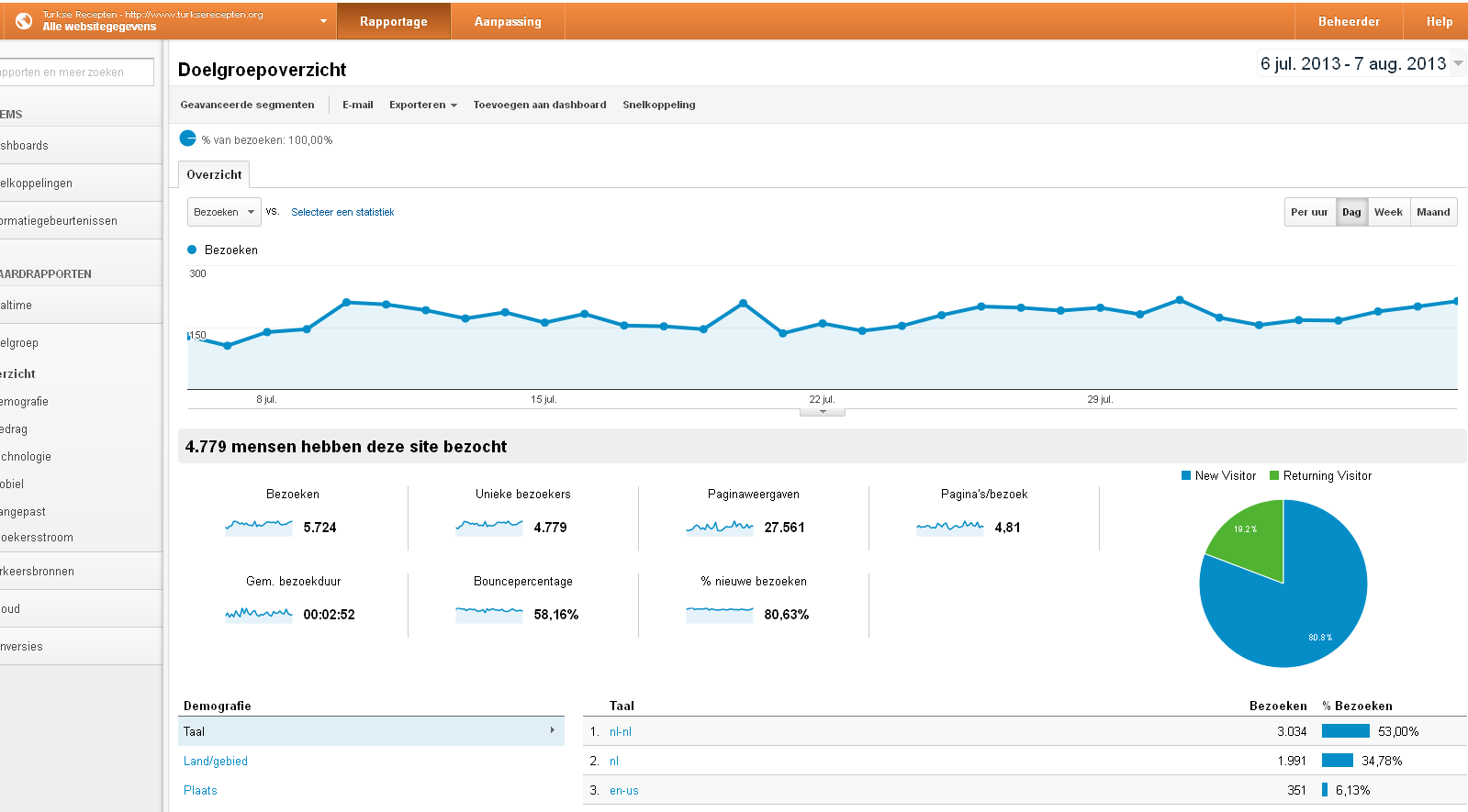
Task: Click the arrow on the Taal row
Action: [x=553, y=730]
